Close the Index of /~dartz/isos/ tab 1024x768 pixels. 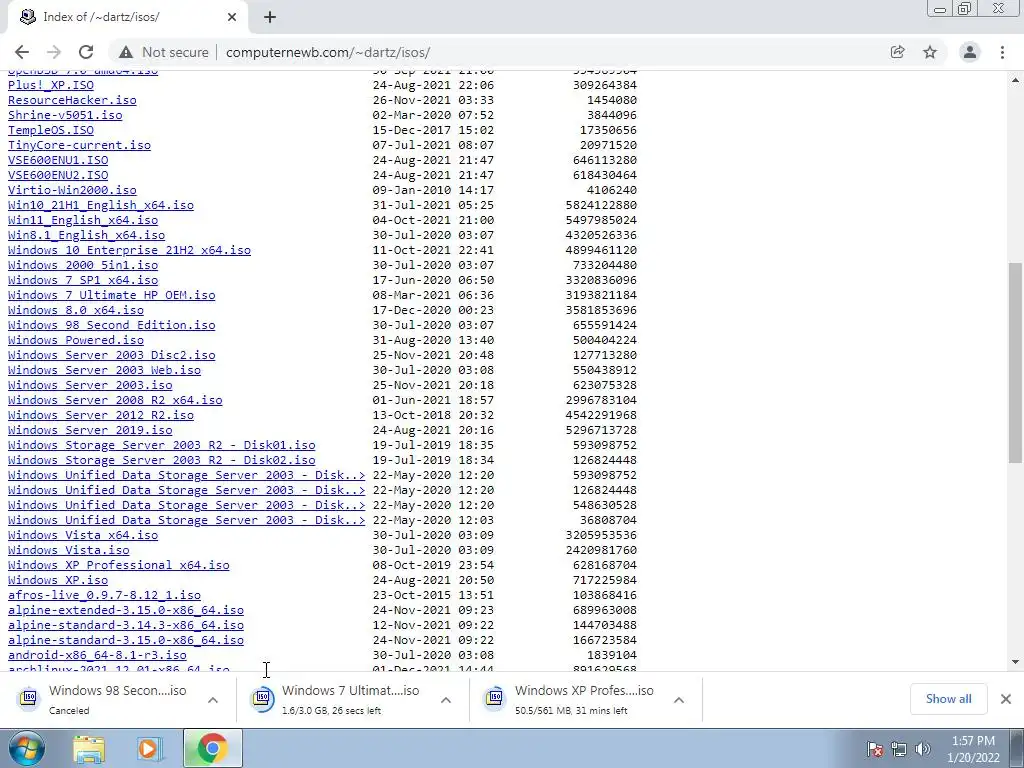[232, 17]
